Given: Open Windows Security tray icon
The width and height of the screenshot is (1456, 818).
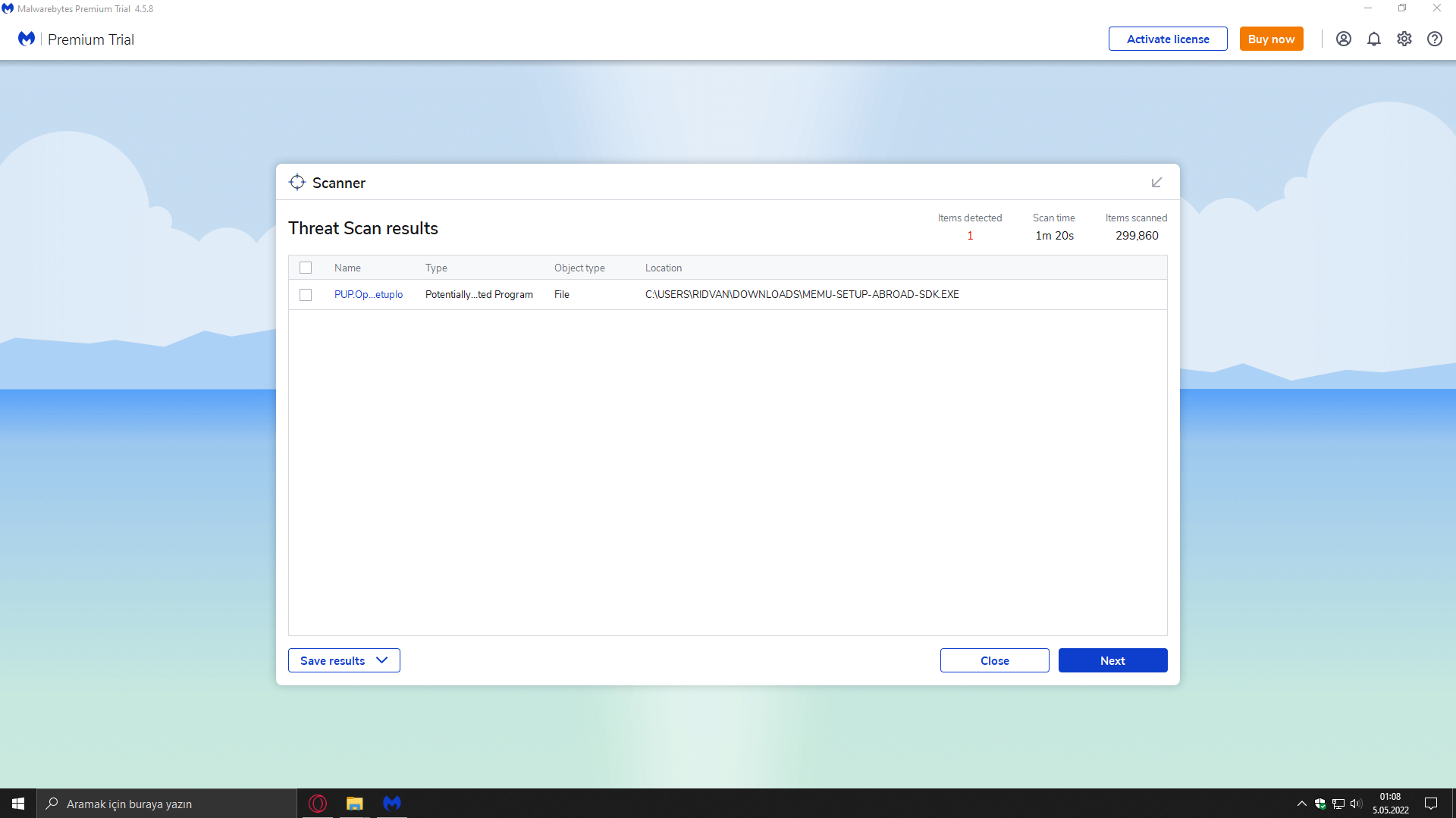Looking at the screenshot, I should click(x=1320, y=804).
